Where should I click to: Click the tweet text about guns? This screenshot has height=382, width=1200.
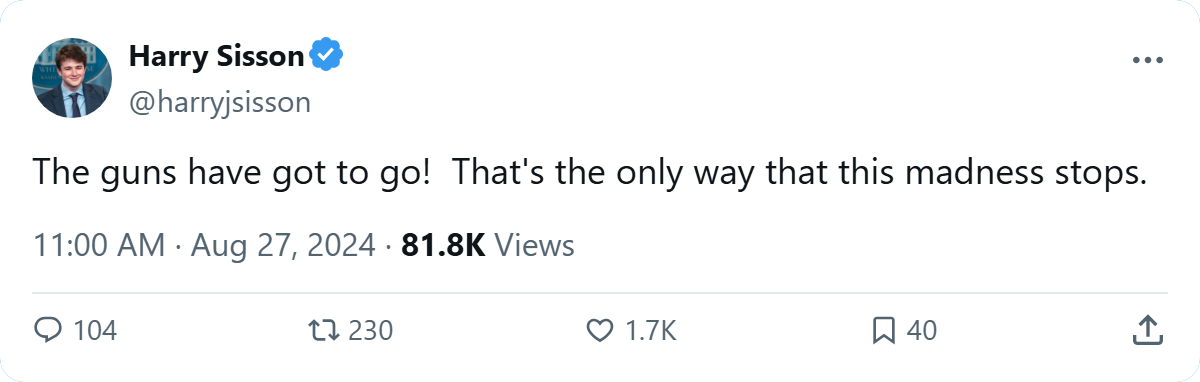click(x=589, y=175)
